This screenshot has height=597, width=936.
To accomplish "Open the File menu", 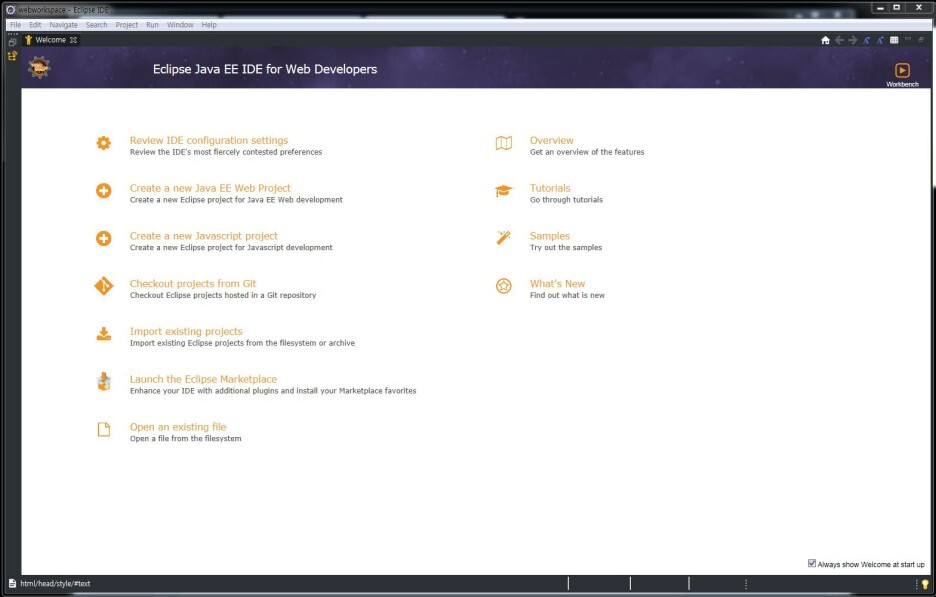I will [x=16, y=25].
